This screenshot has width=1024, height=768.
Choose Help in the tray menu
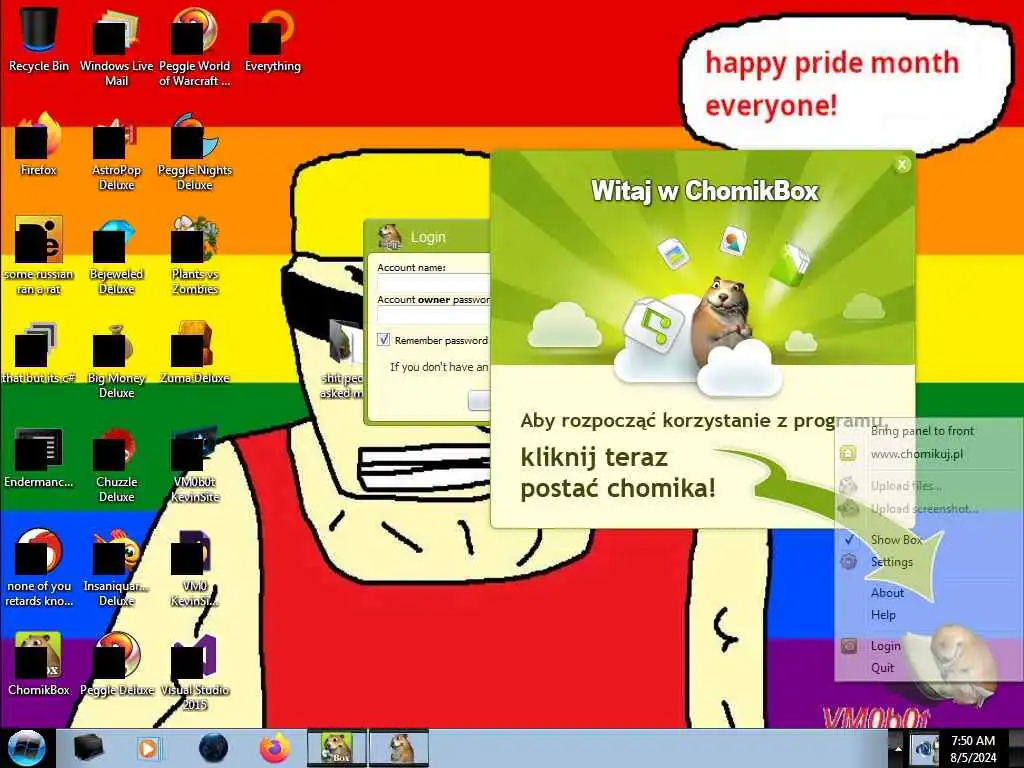[x=883, y=615]
